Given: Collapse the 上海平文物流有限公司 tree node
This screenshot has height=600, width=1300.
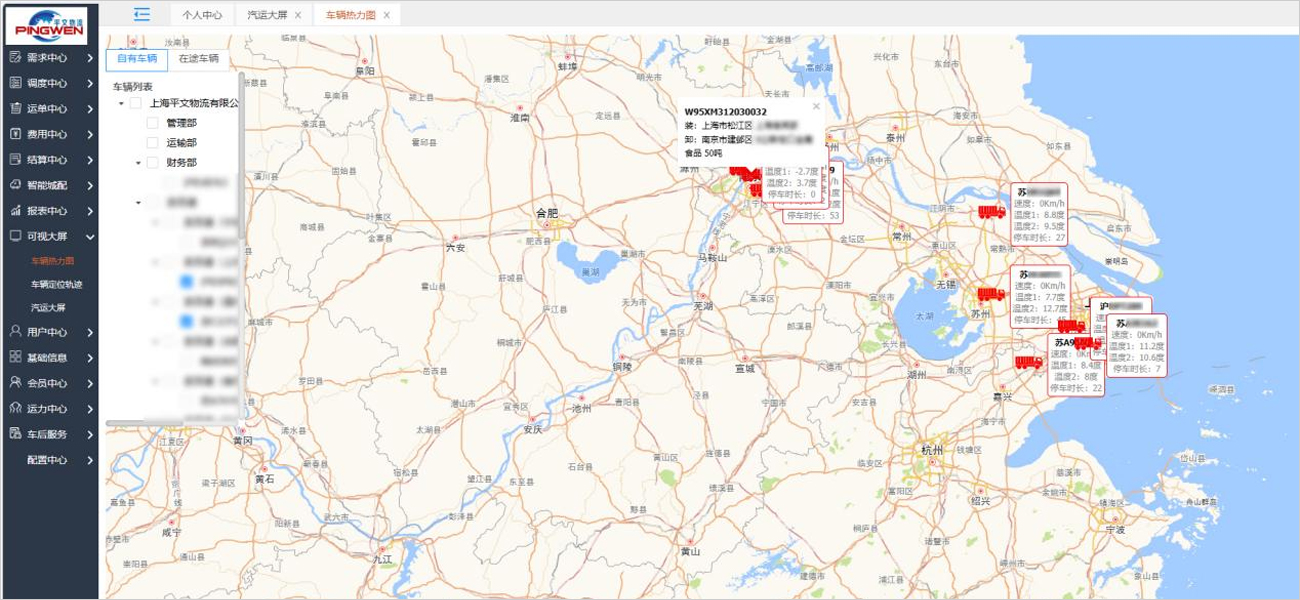Looking at the screenshot, I should (x=122, y=103).
